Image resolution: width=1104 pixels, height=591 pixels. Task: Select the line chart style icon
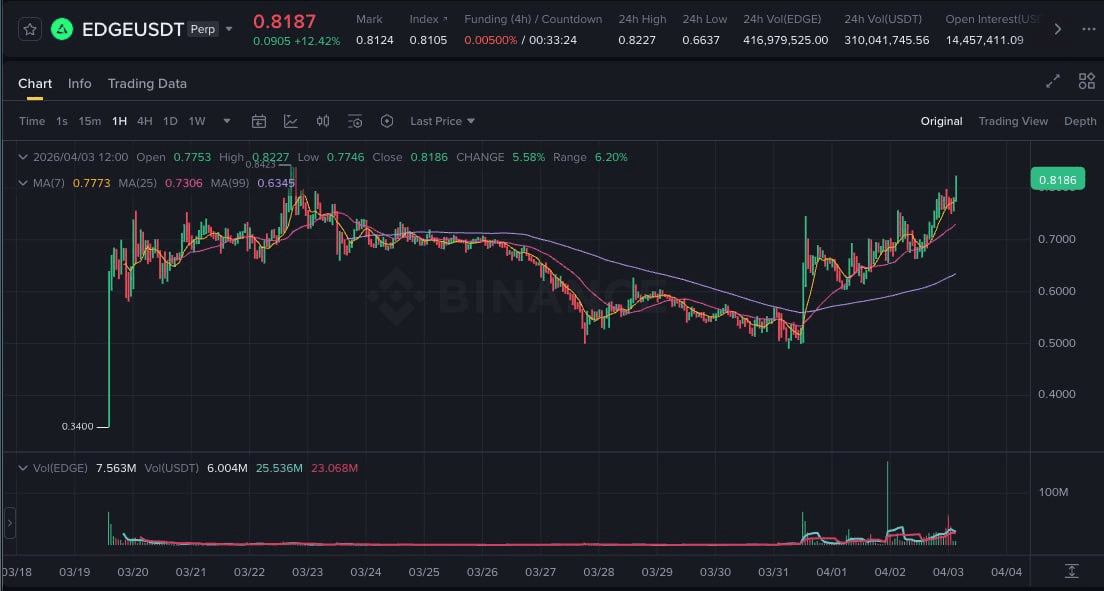(291, 121)
